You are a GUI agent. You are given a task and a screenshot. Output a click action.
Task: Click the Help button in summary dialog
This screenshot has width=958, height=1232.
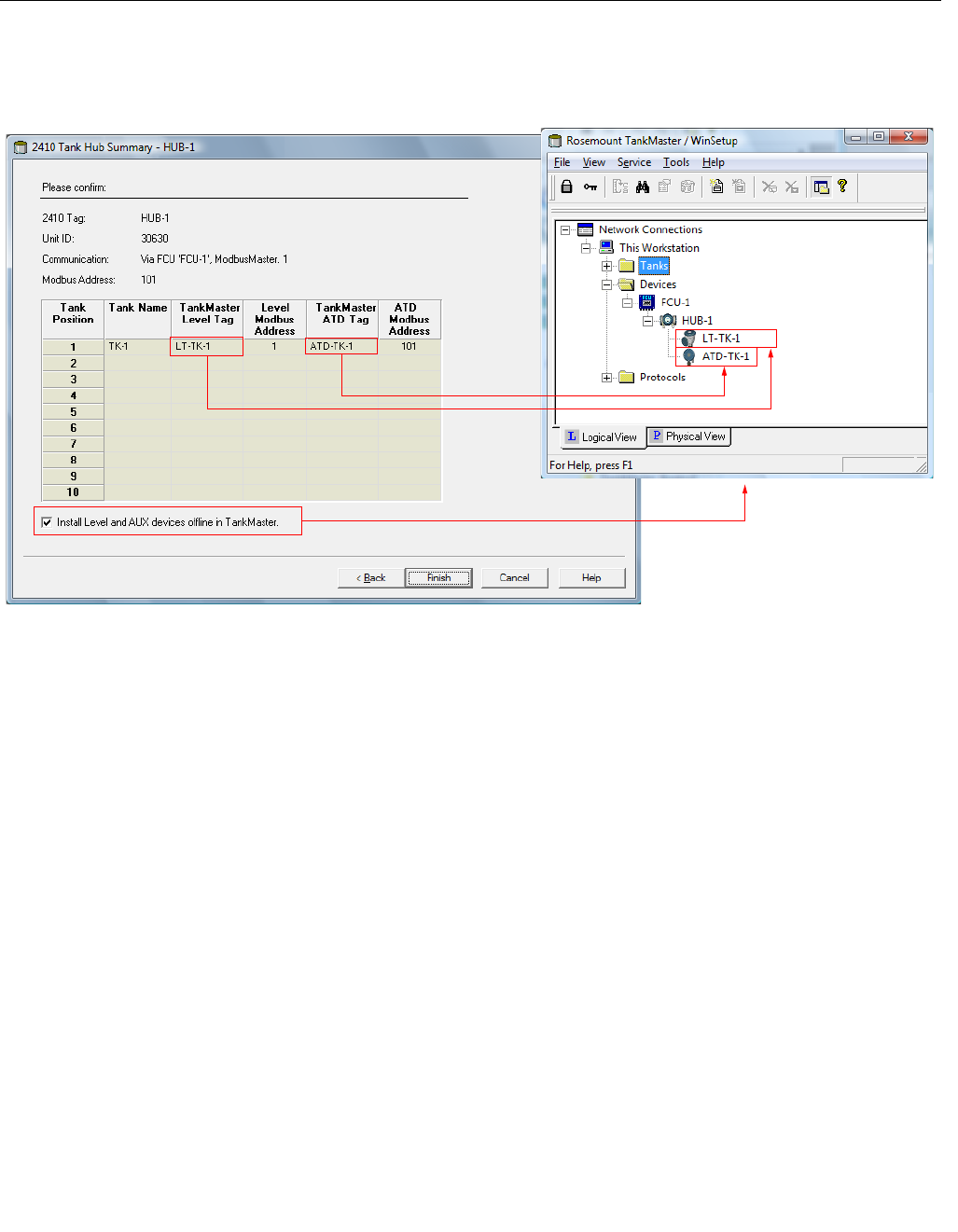[591, 577]
